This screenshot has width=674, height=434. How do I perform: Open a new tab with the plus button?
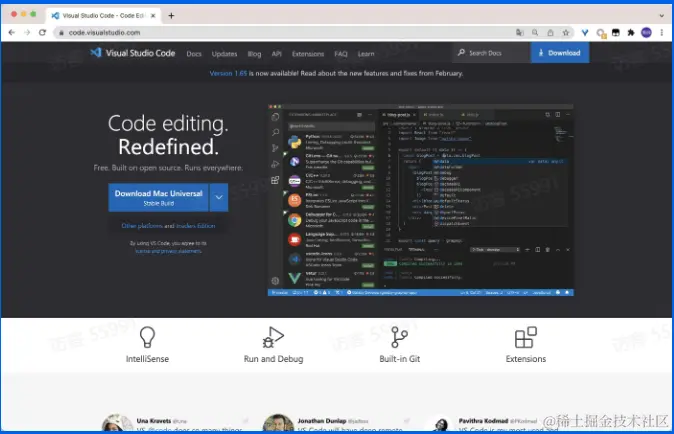[x=171, y=15]
